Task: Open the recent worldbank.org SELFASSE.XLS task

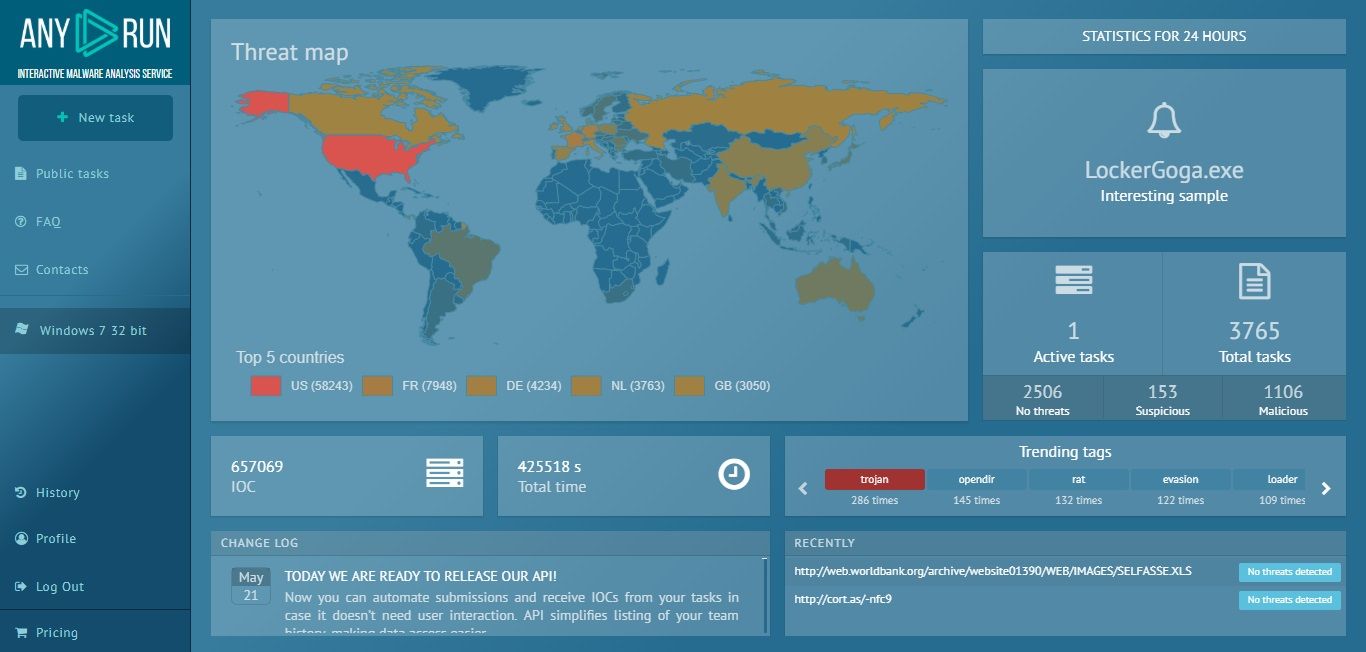Action: coord(993,571)
